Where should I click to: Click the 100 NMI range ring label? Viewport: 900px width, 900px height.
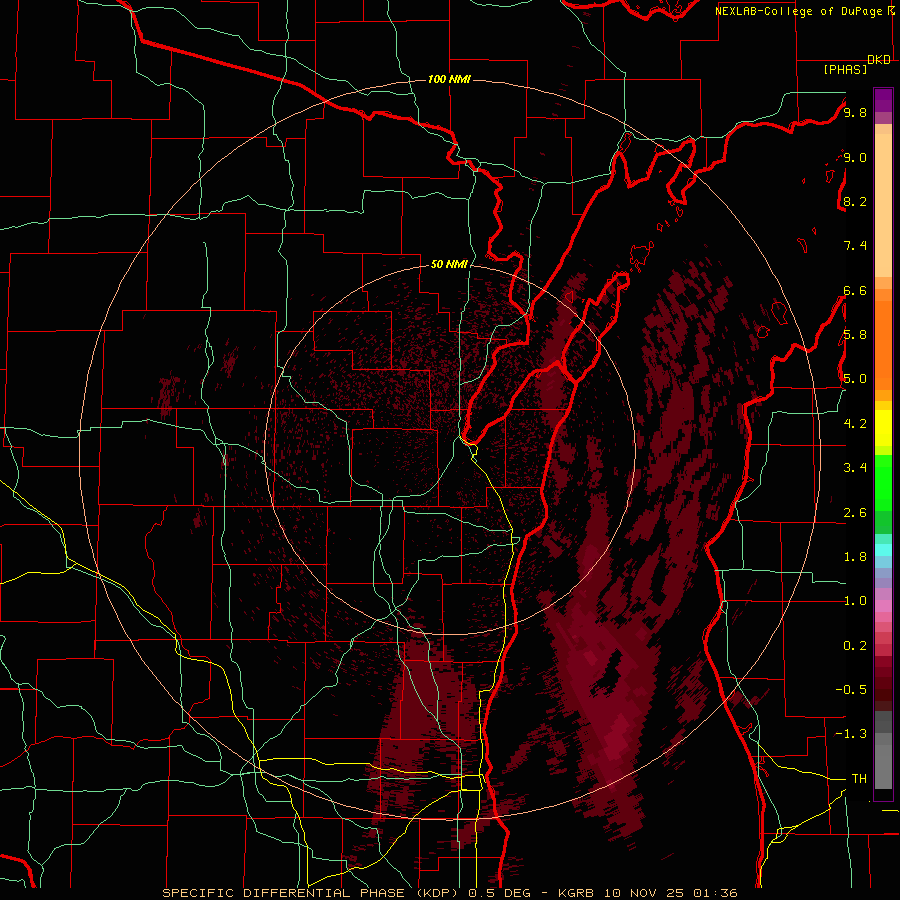[449, 79]
